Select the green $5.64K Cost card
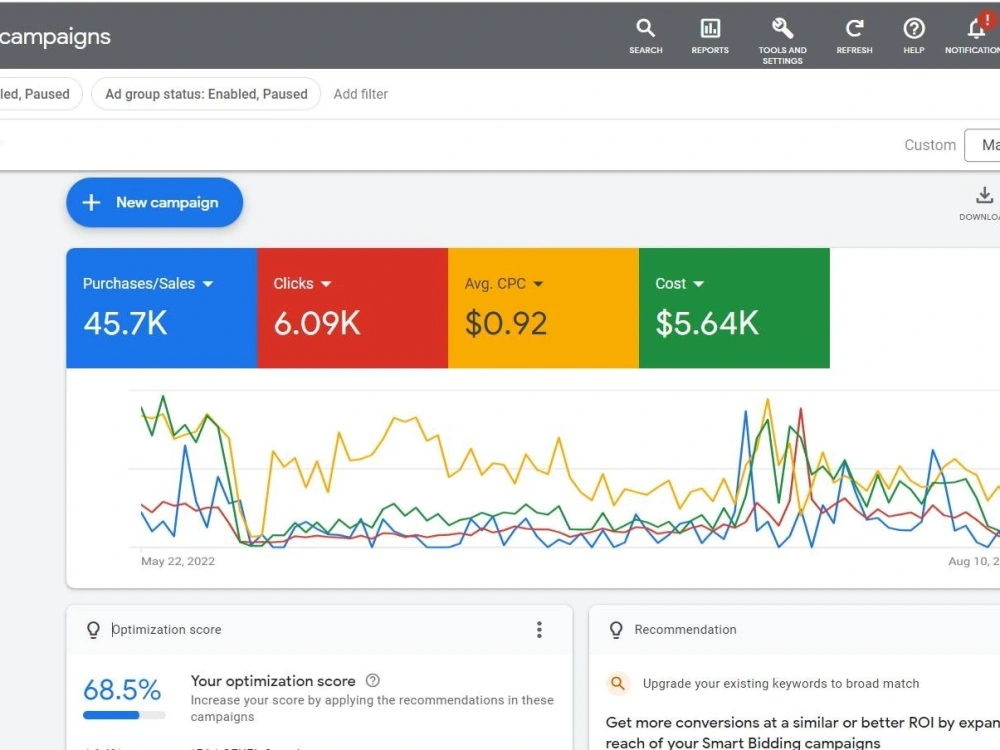Screen dimensions: 1000x750 click(734, 308)
